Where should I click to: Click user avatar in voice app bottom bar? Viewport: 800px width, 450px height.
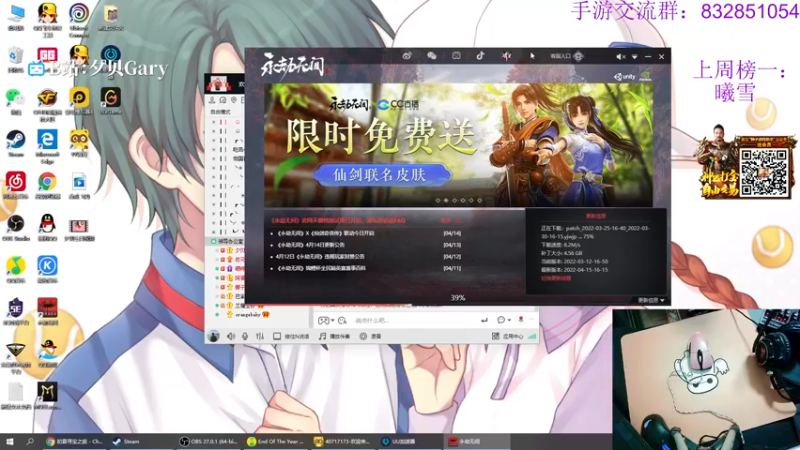214,336
